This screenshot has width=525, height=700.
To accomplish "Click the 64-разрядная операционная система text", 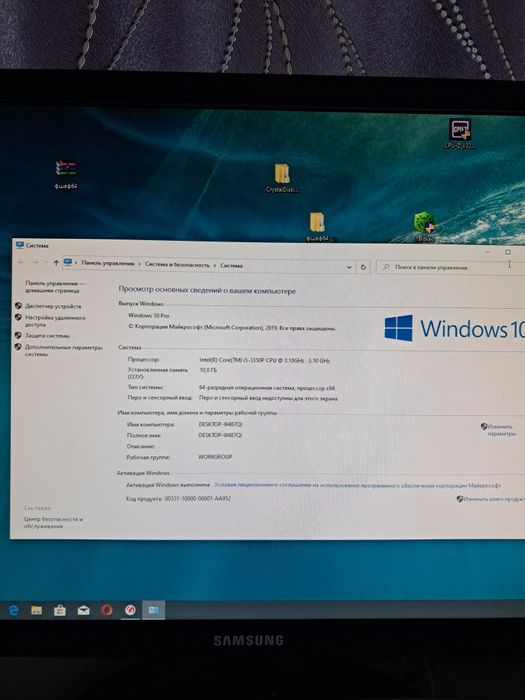I will pos(267,388).
